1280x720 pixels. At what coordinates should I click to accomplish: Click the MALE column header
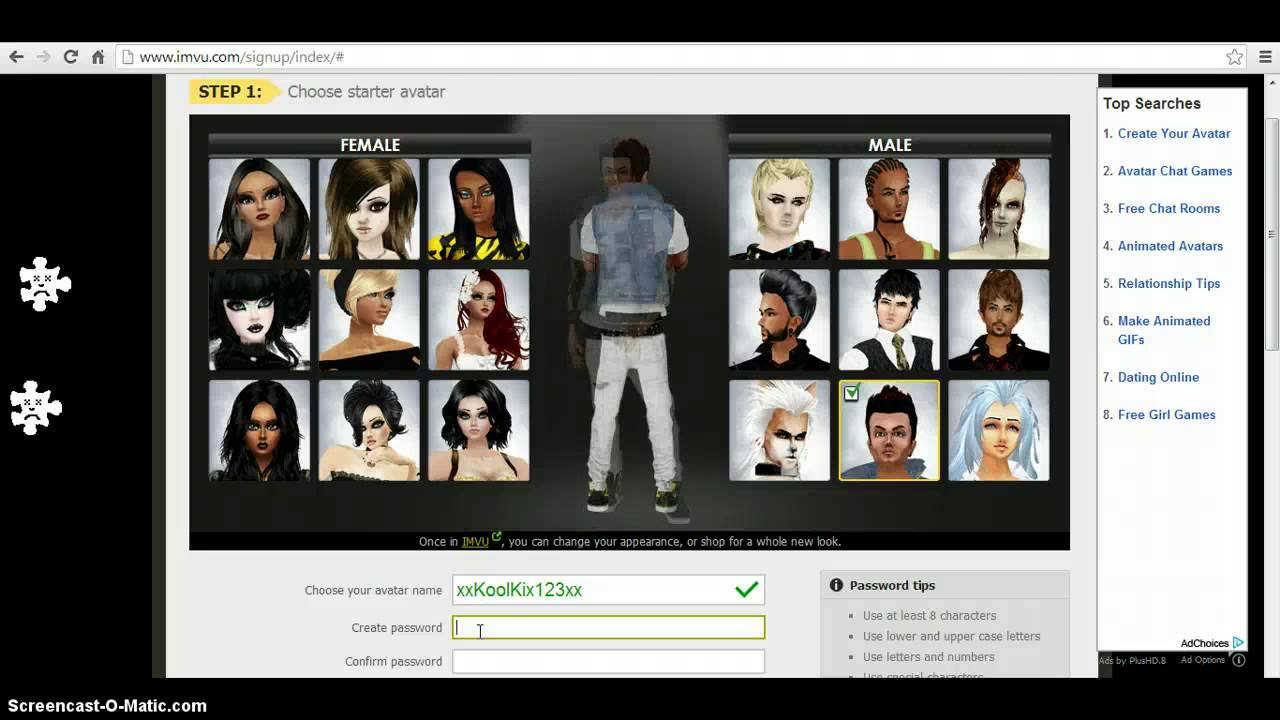(x=890, y=145)
